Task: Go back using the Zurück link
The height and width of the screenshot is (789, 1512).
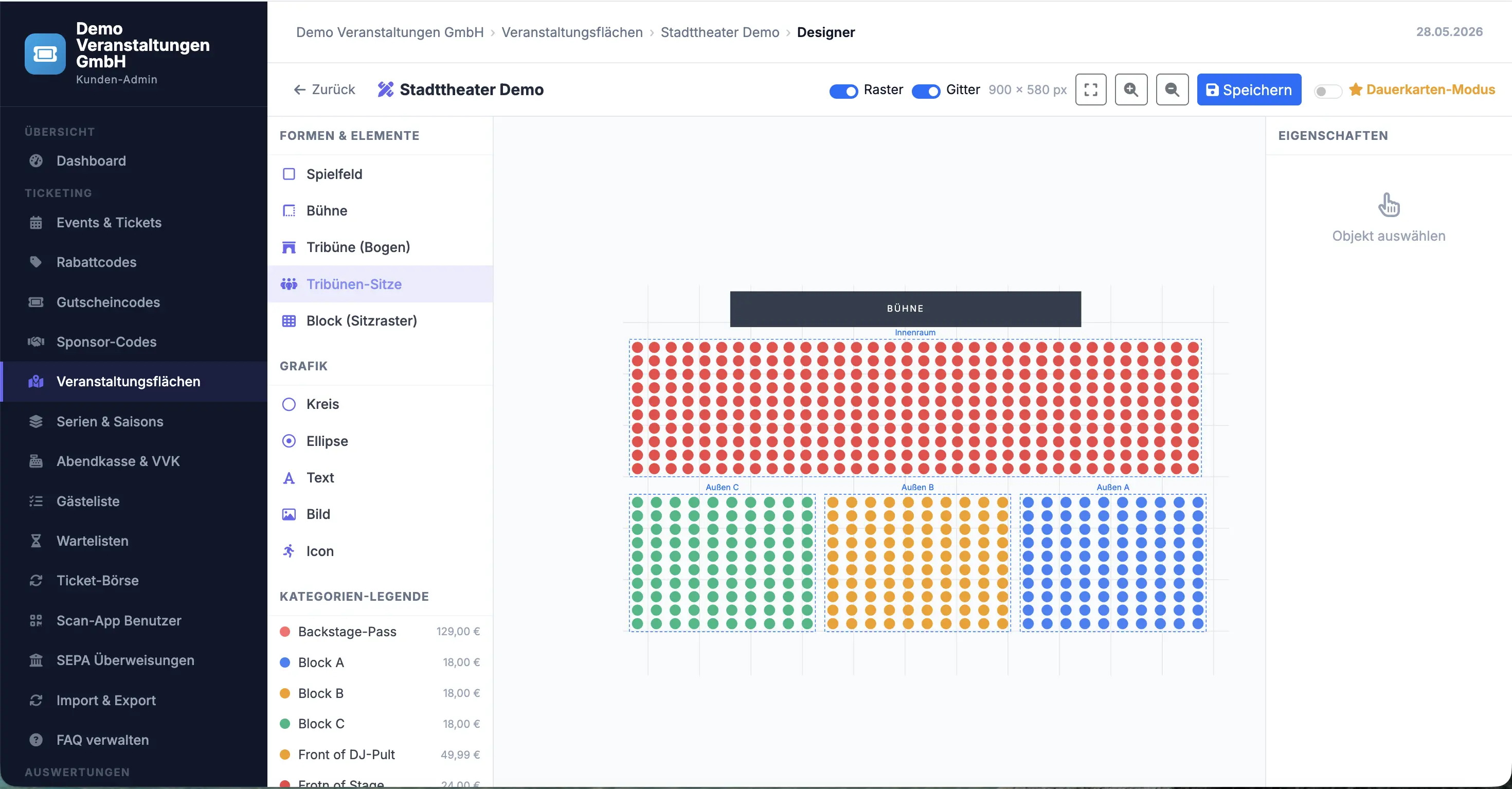Action: (324, 90)
